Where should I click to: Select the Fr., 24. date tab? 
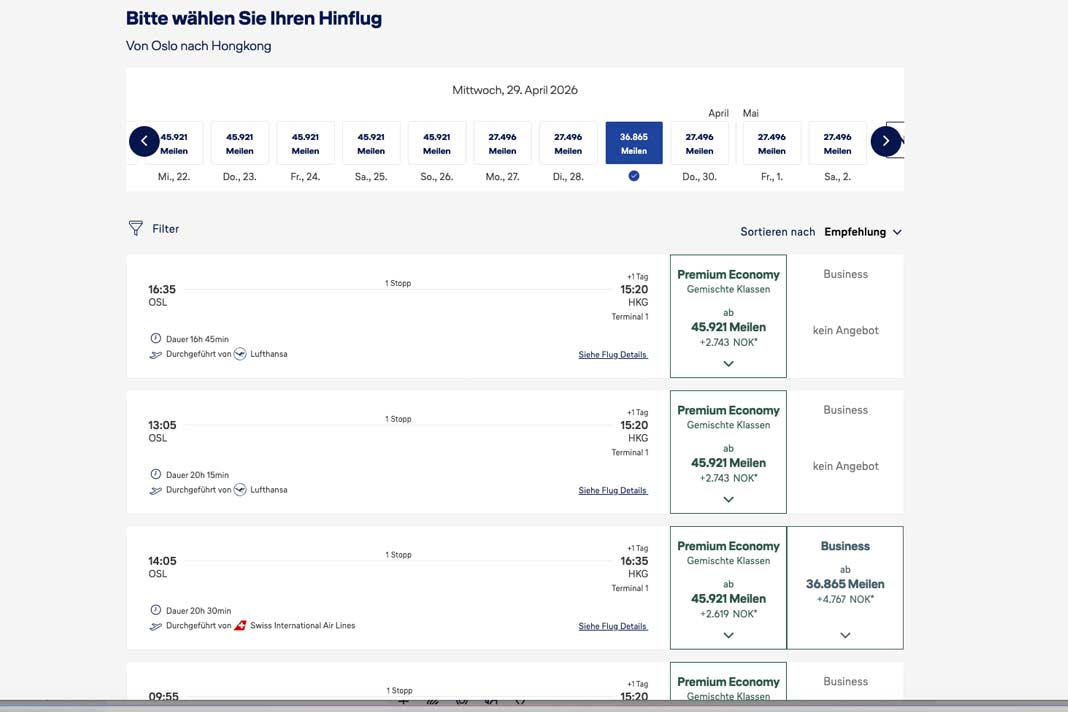coord(305,143)
